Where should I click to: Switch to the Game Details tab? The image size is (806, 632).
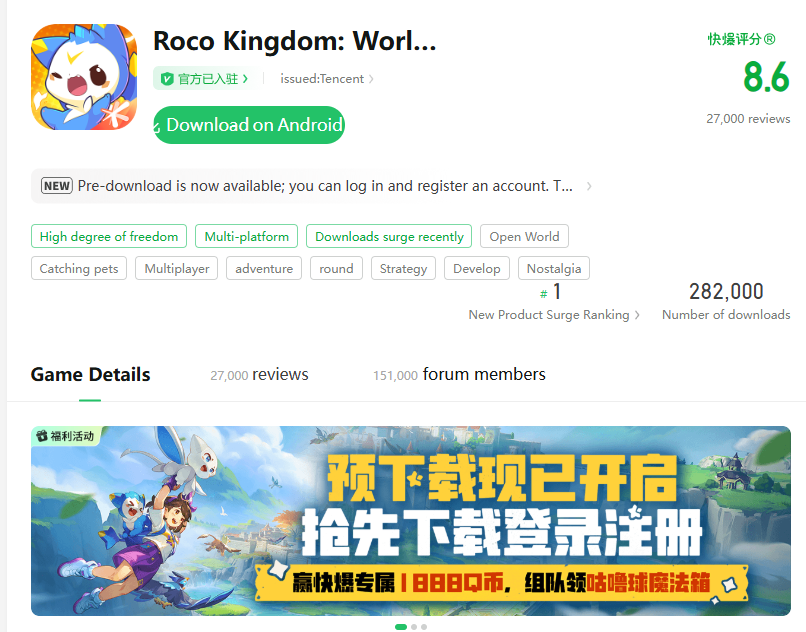click(x=90, y=374)
